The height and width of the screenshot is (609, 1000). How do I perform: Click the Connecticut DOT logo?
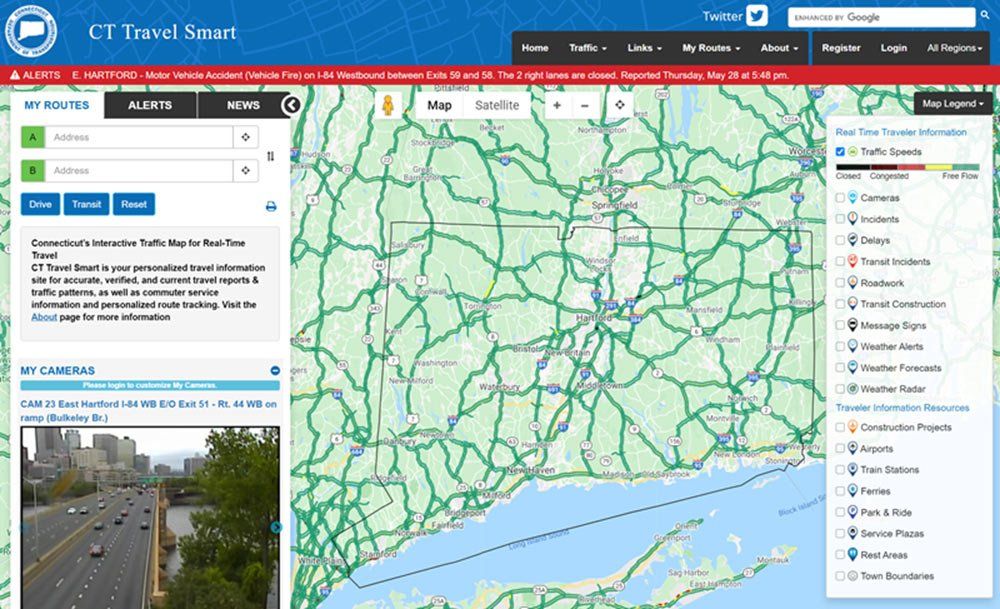[x=30, y=31]
